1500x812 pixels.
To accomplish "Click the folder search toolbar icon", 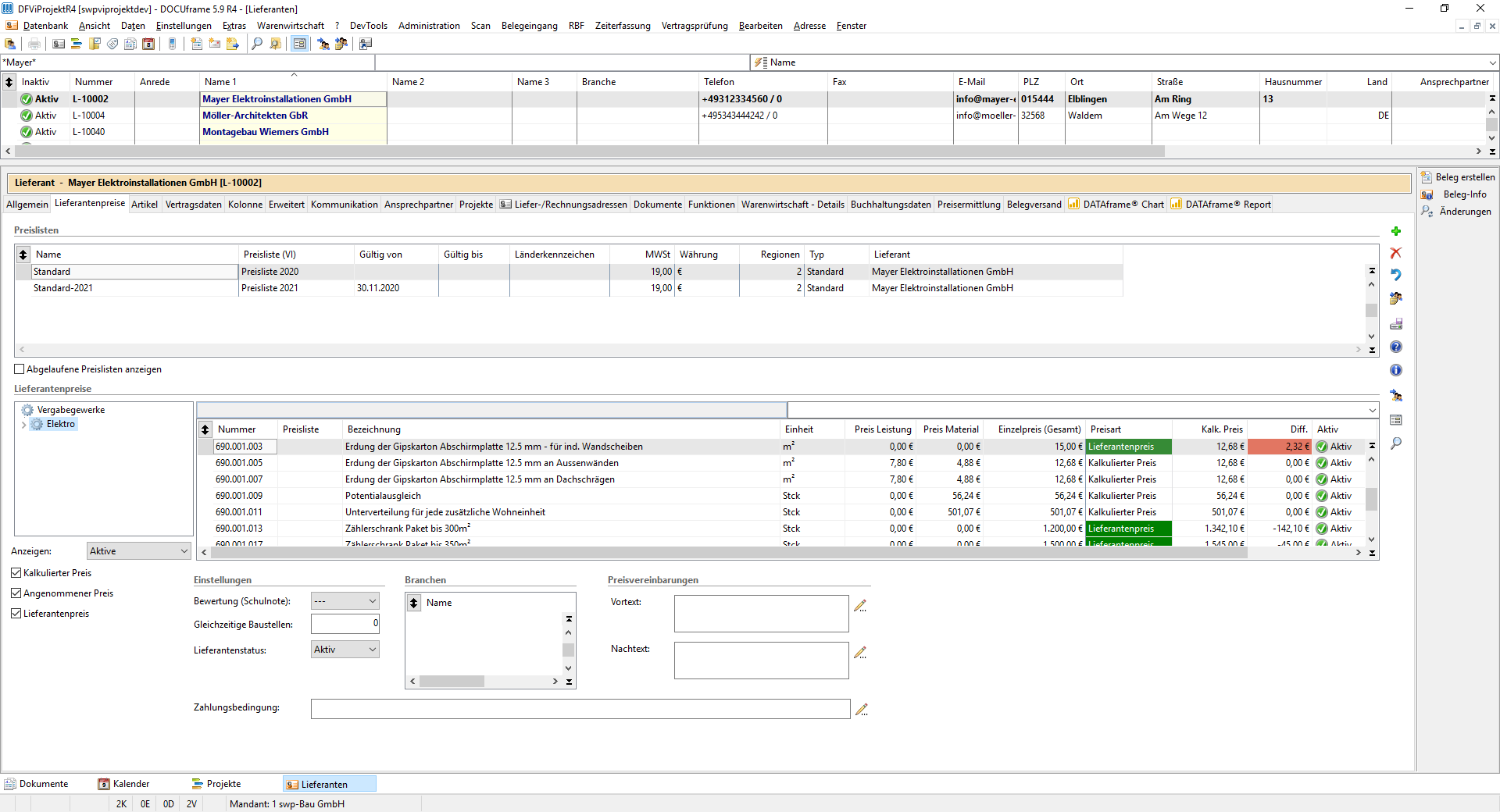I will tap(275, 44).
